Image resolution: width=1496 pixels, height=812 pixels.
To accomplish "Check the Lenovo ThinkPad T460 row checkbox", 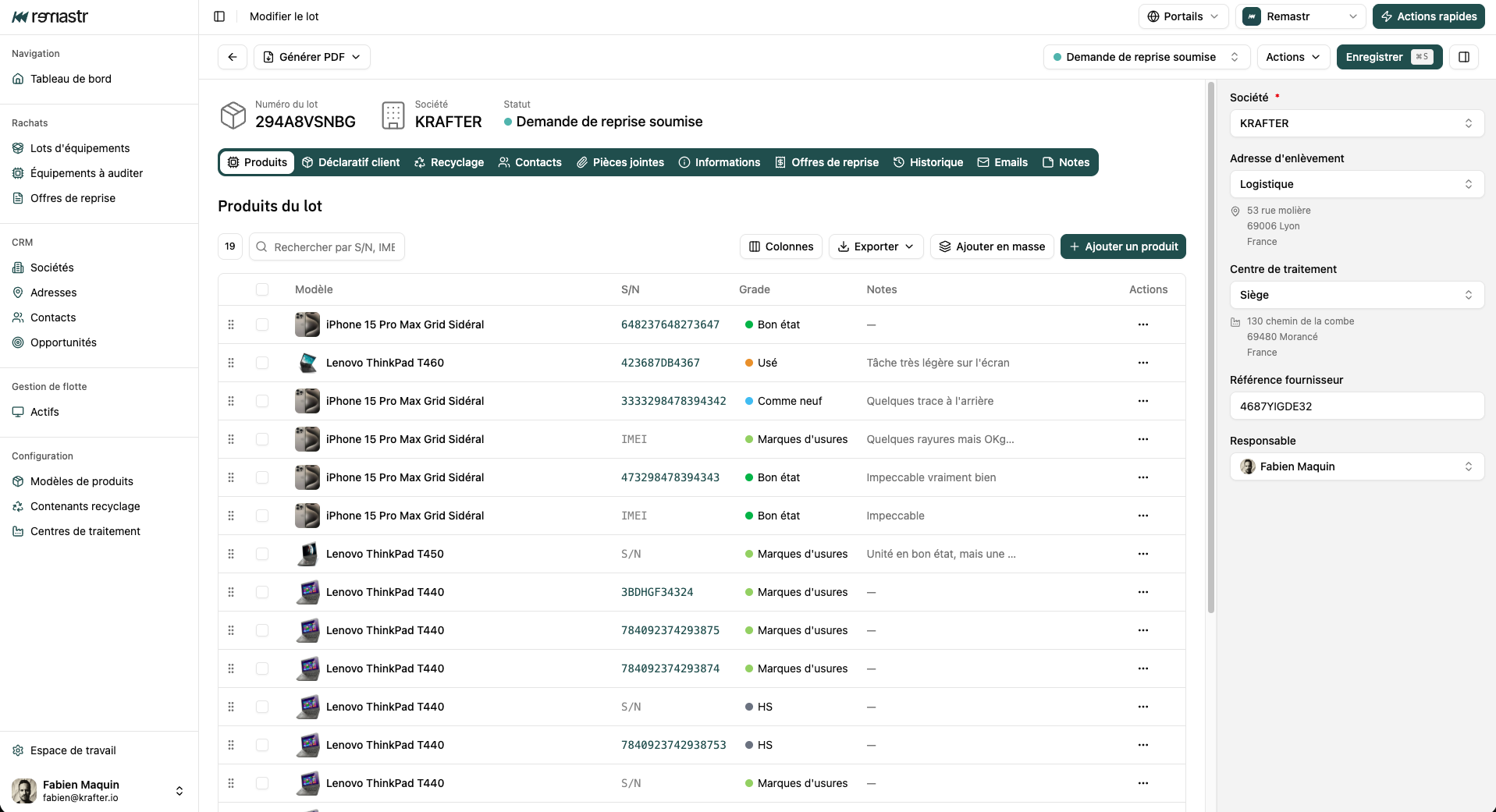I will 262,363.
